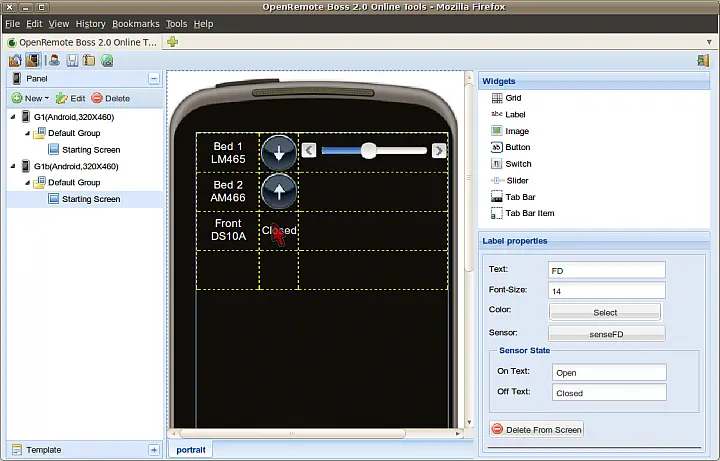Switch to the portrait tab
This screenshot has width=720, height=461.
[x=191, y=450]
